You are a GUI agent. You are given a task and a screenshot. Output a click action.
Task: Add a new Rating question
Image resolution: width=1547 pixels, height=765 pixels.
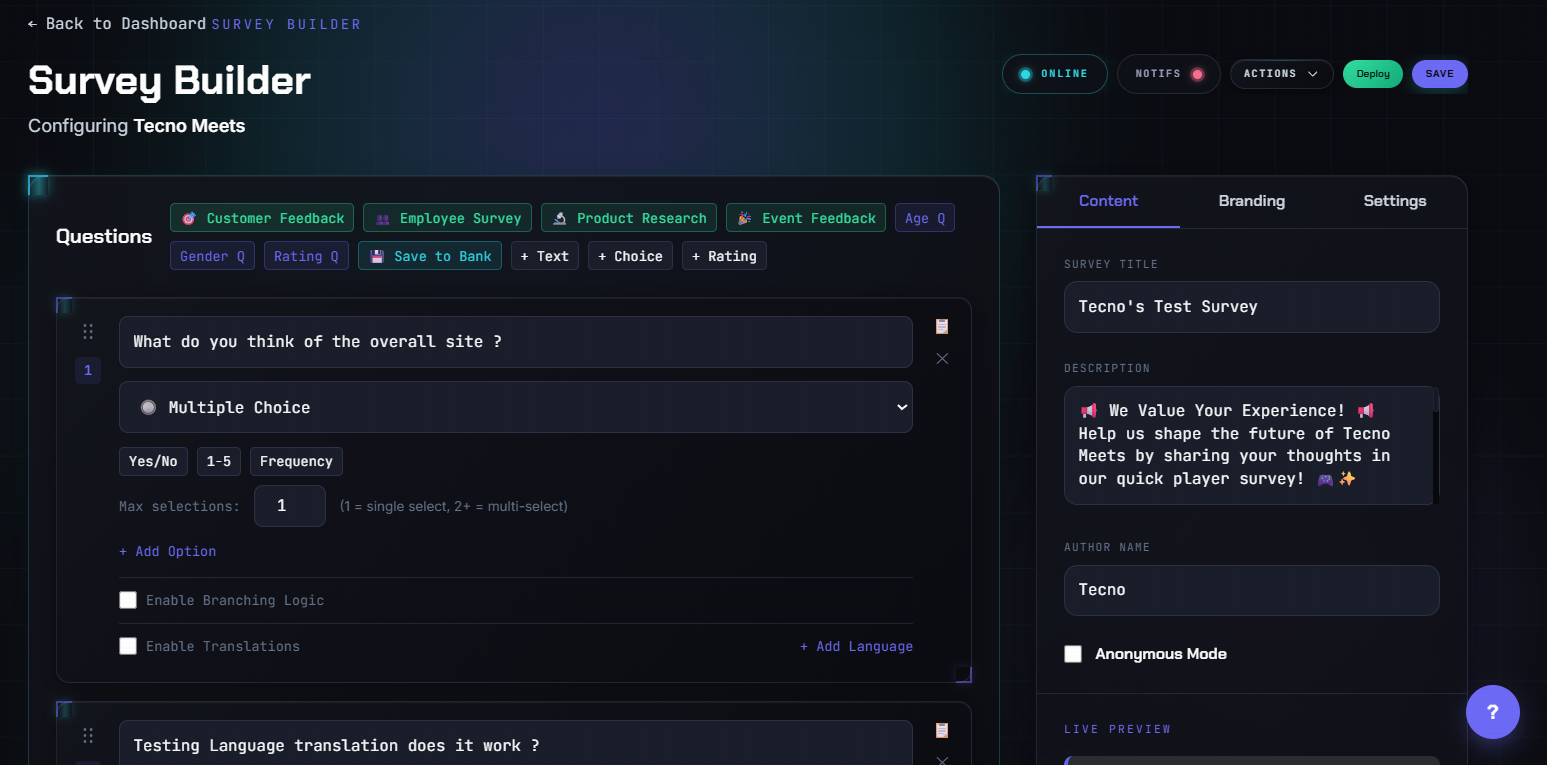click(724, 256)
